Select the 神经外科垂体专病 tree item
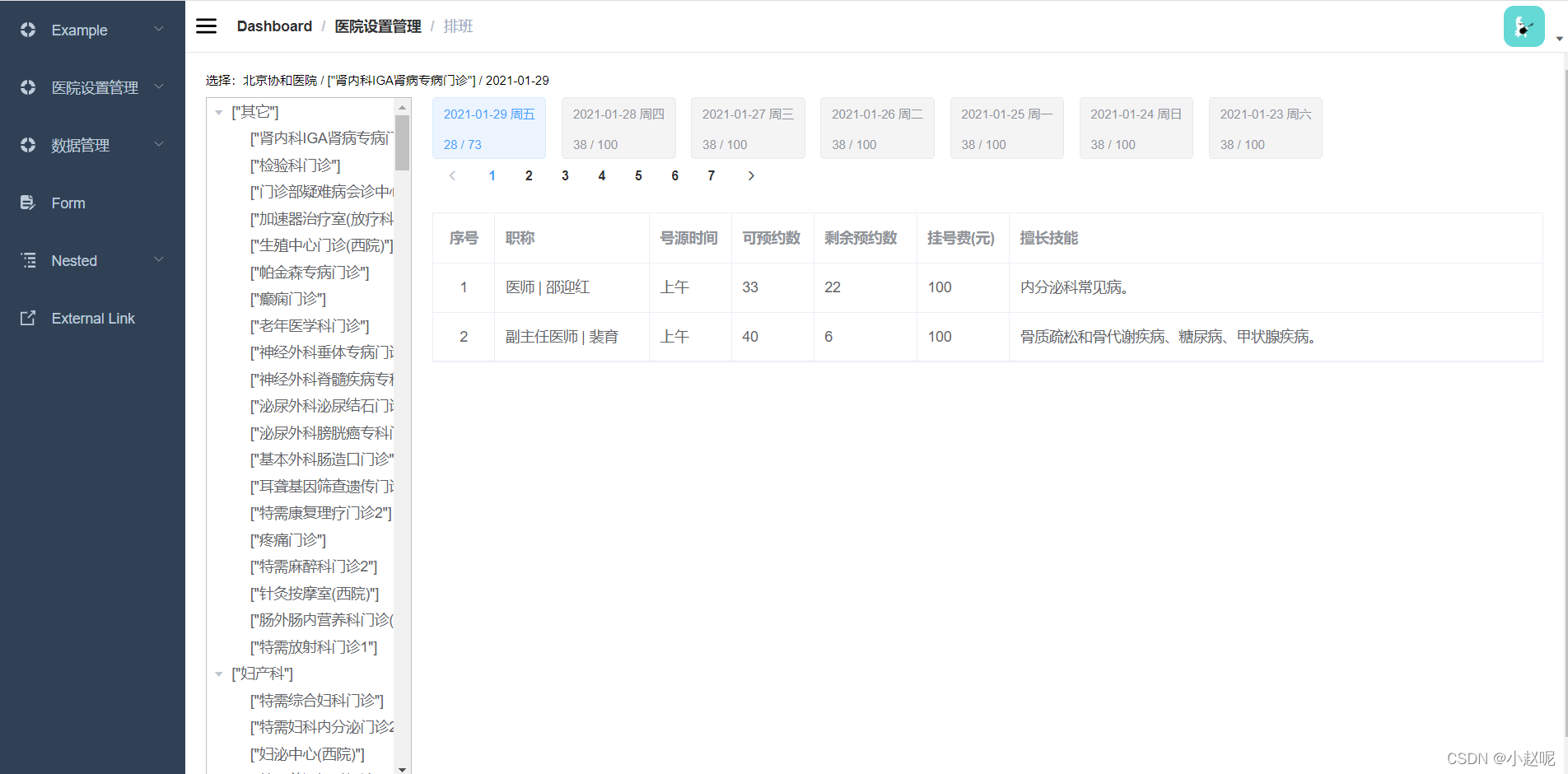The image size is (1568, 774). (x=322, y=352)
